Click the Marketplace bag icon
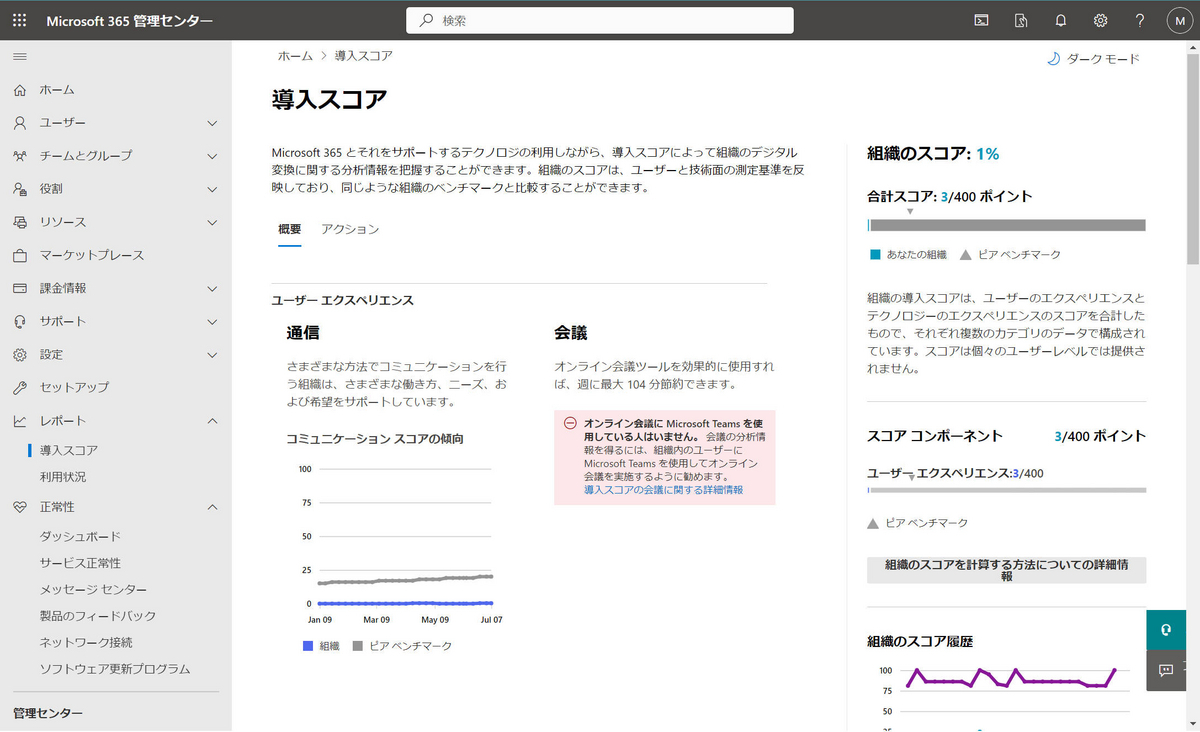Image resolution: width=1200 pixels, height=732 pixels. tap(20, 255)
